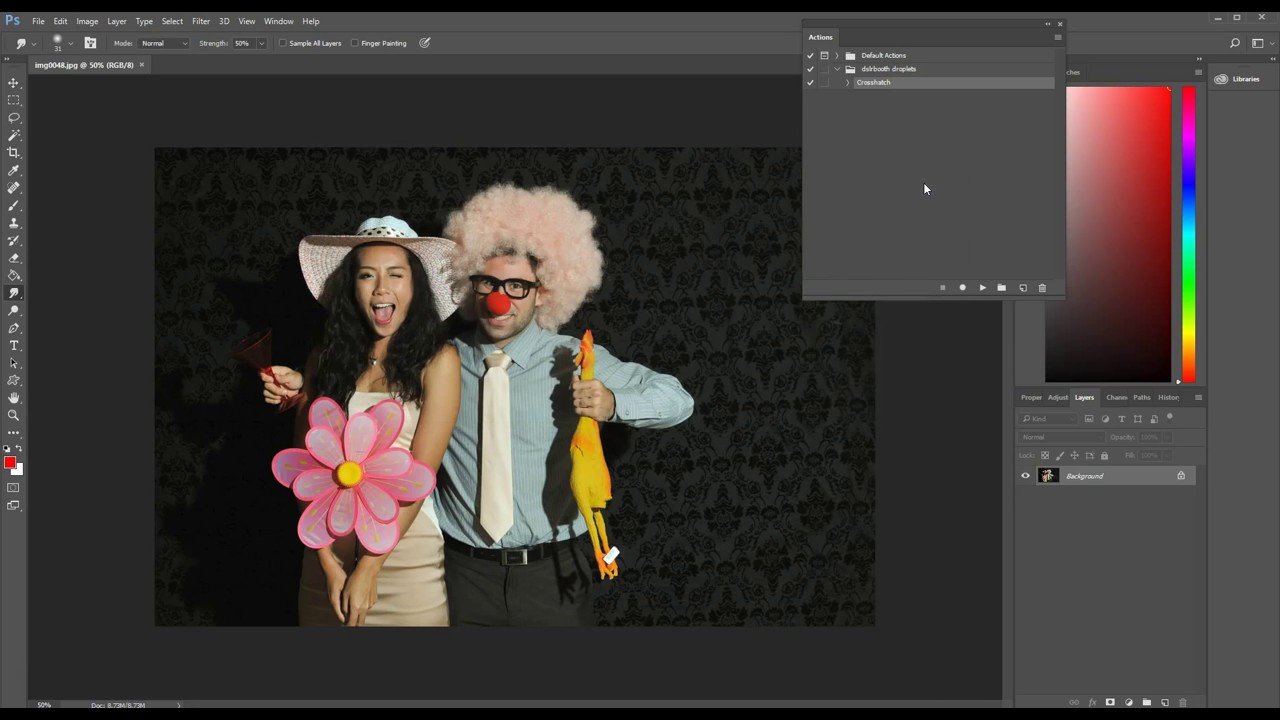Select the Custom Shape tool
1280x720 pixels.
pos(14,380)
